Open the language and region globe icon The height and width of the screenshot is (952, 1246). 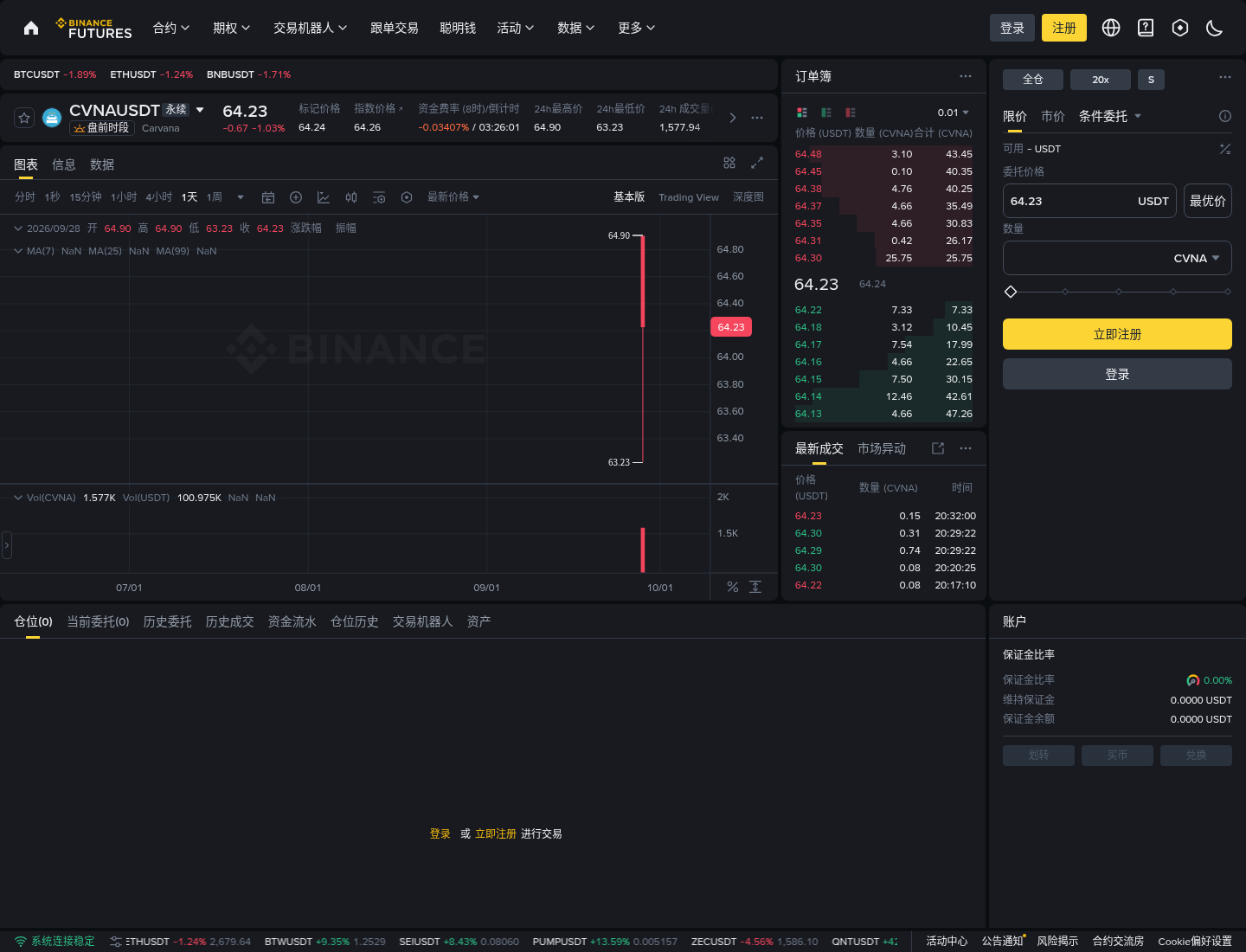point(1111,28)
